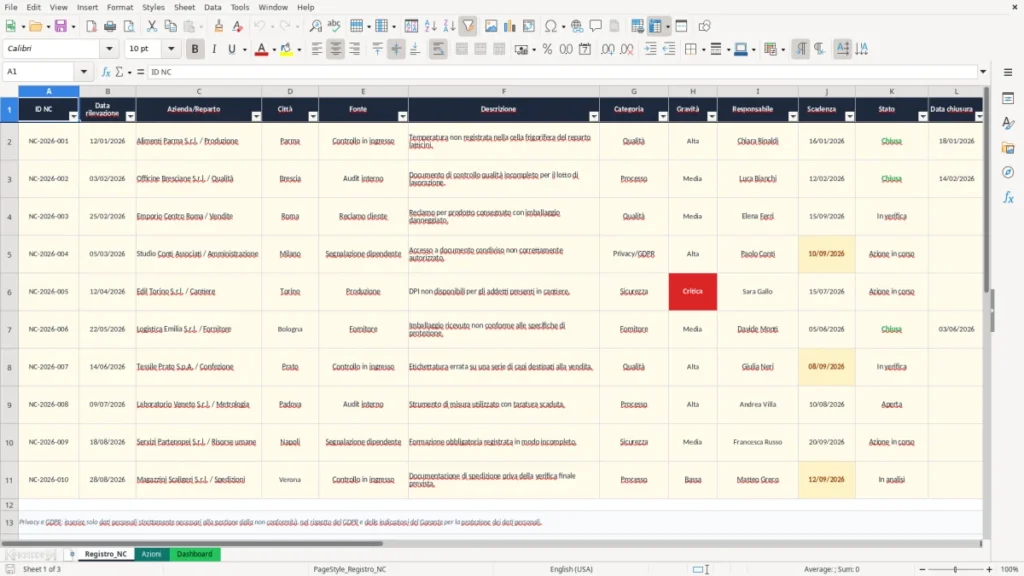Toggle Align Left

(x=317, y=49)
